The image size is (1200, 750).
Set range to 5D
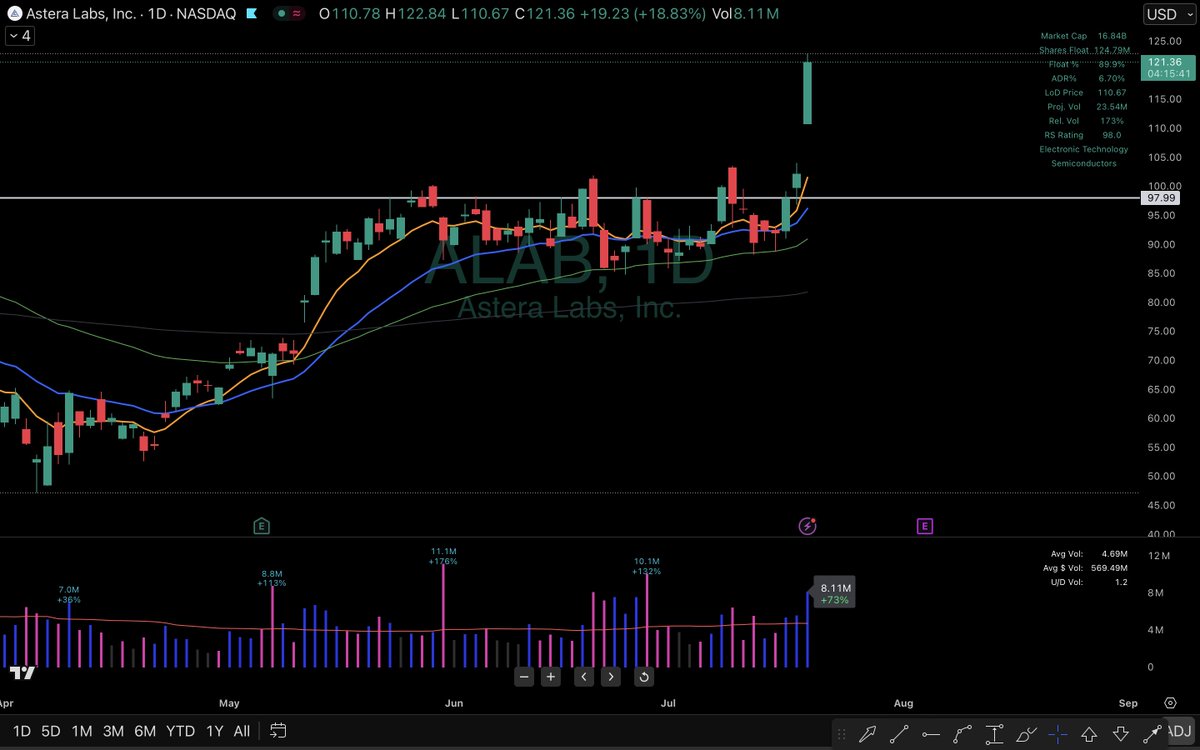coord(51,731)
